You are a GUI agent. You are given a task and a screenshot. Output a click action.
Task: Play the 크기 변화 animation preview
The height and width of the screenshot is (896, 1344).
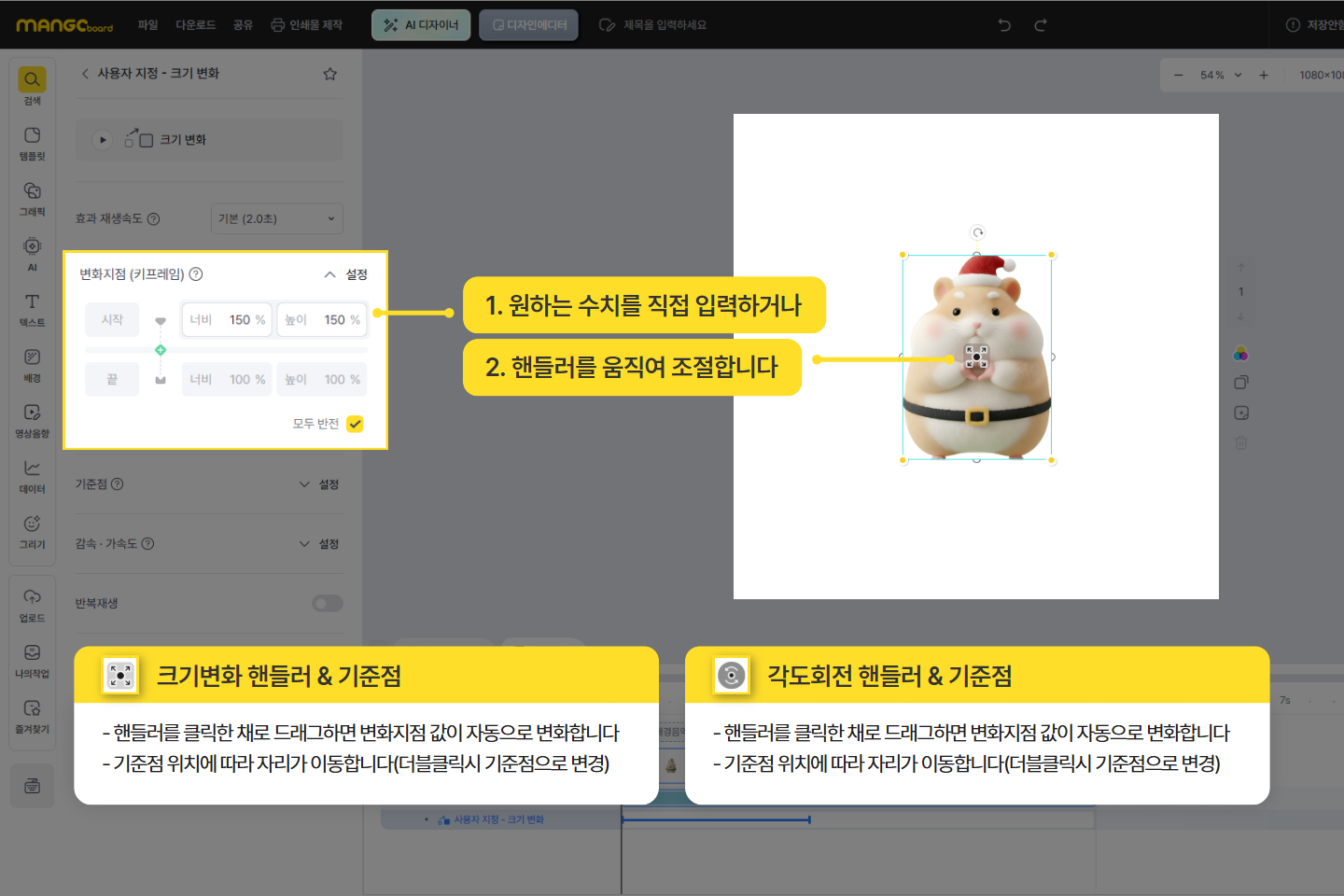pos(103,140)
